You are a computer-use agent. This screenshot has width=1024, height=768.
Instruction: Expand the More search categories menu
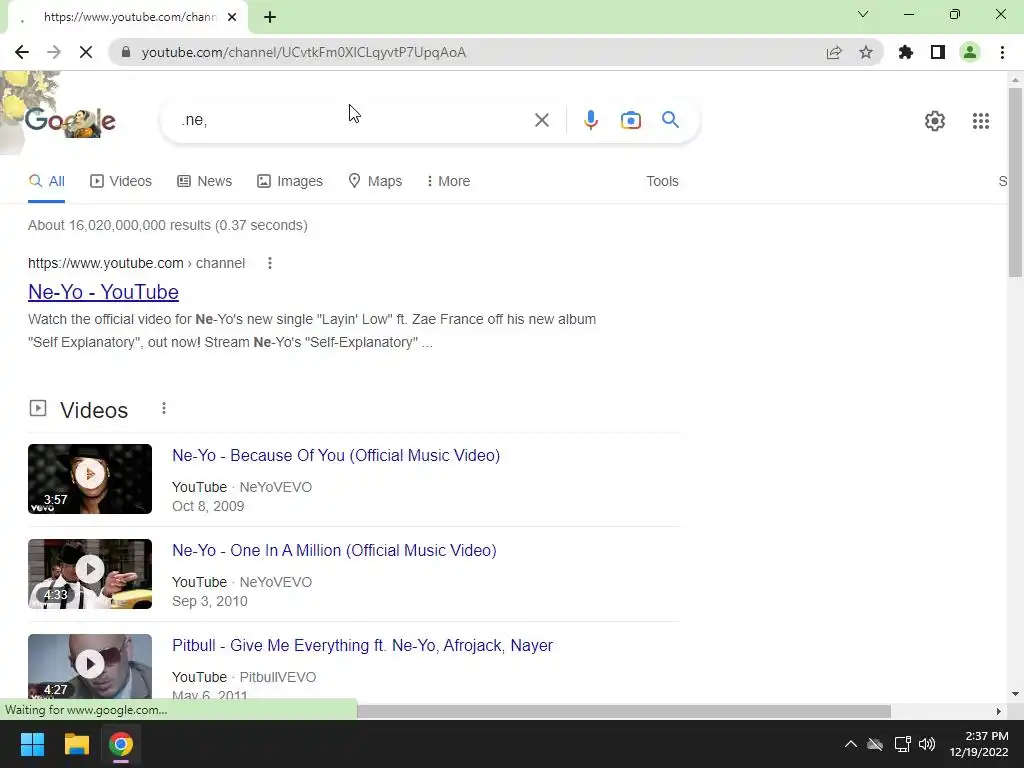(448, 181)
